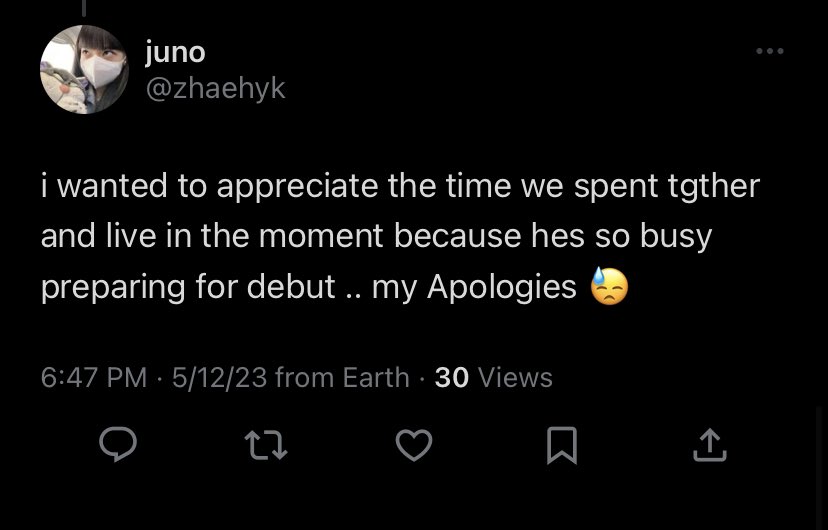Click the second line starting "and live"
This screenshot has height=530, width=828.
[x=377, y=236]
